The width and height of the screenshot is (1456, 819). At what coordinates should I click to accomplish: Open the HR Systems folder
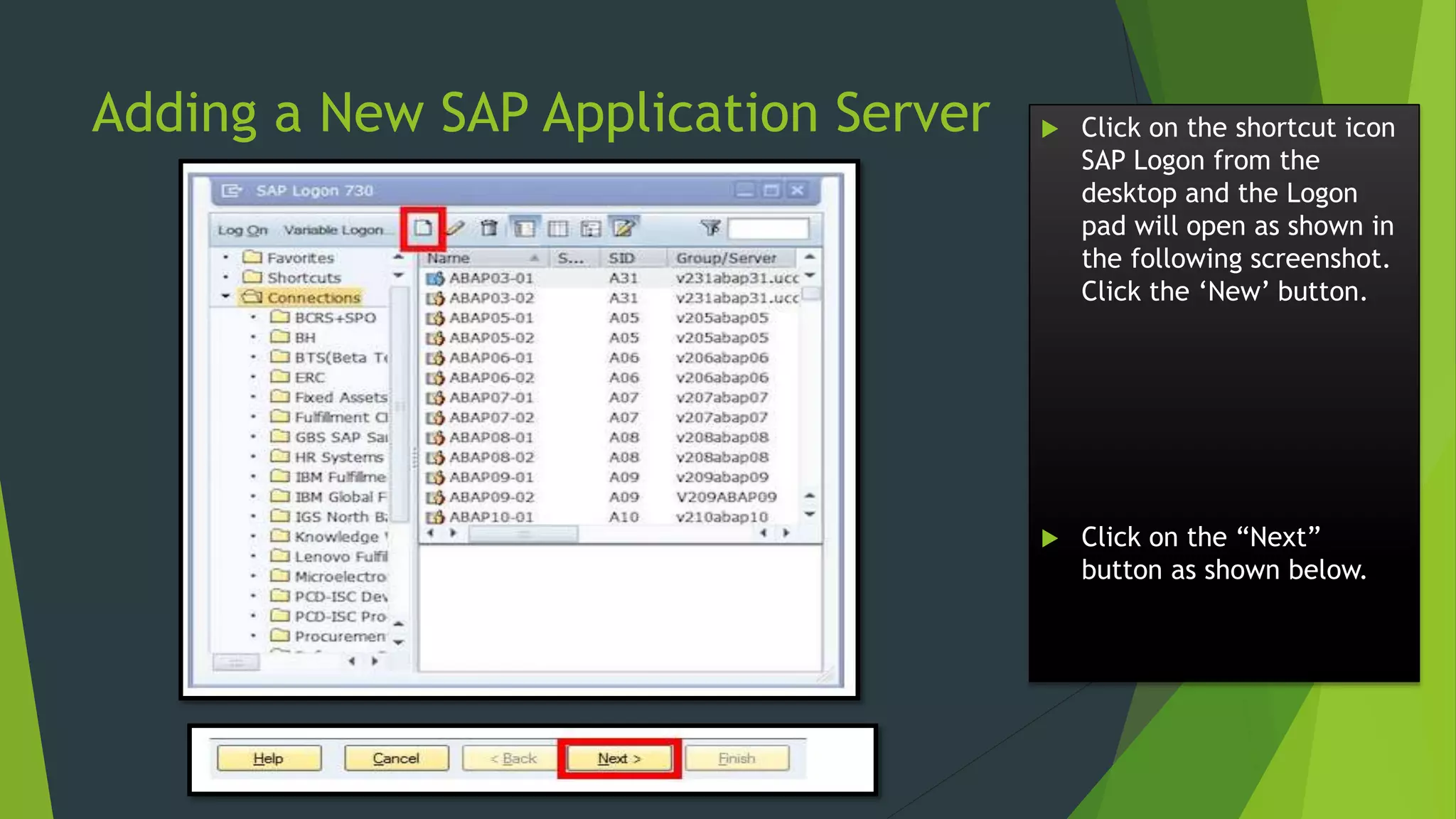pos(338,457)
